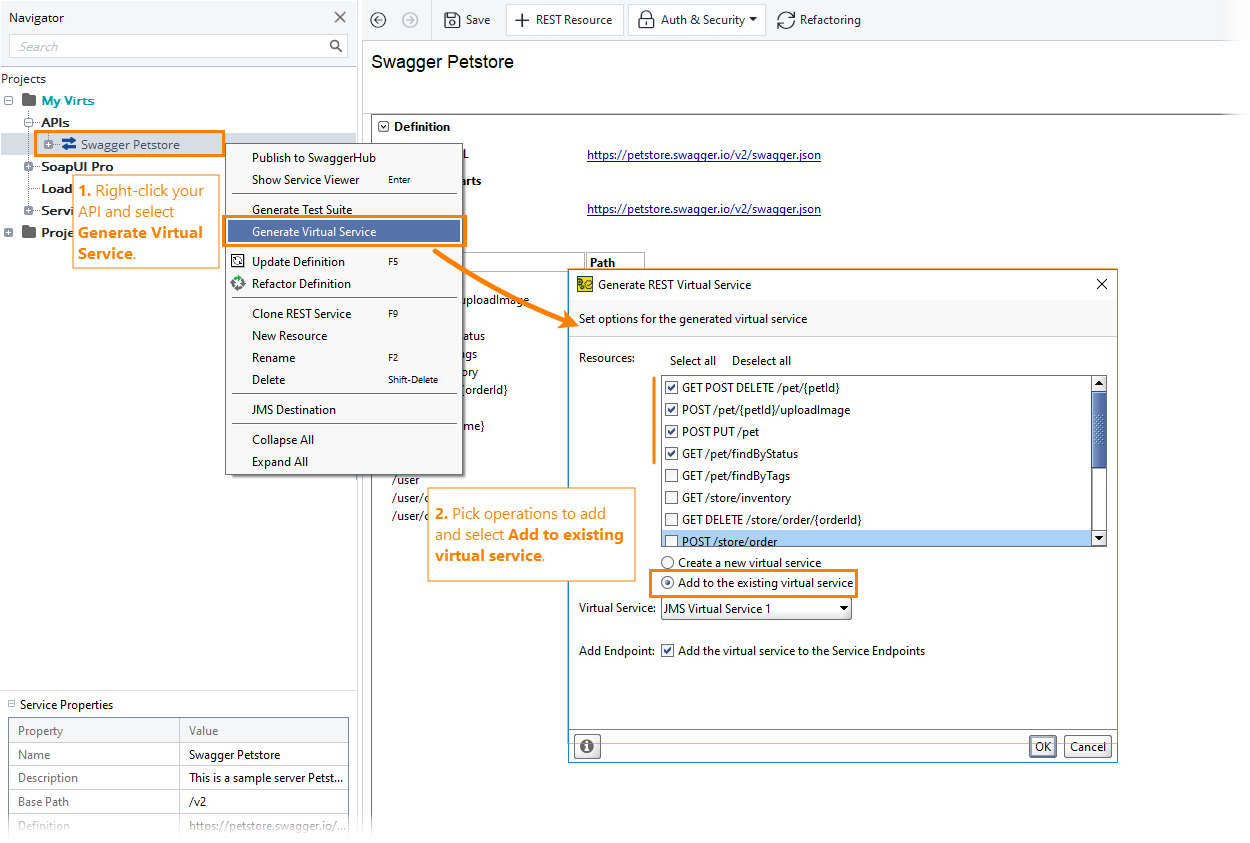Expand the Swagger Petstore tree node
This screenshot has width=1250, height=843.
[x=48, y=145]
